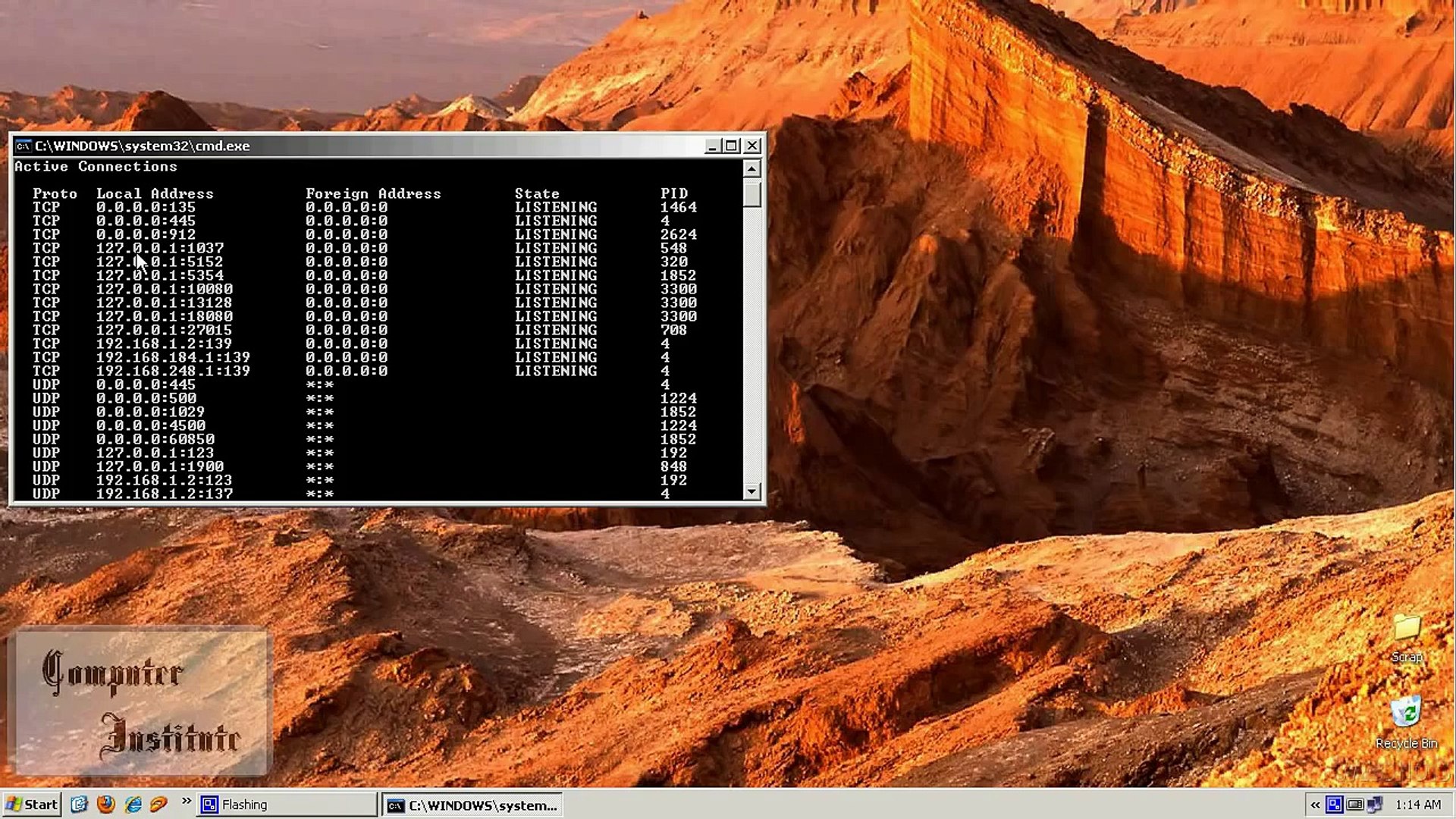Expand Quick Launch overflow chevron
This screenshot has height=819, width=1456.
tap(187, 801)
